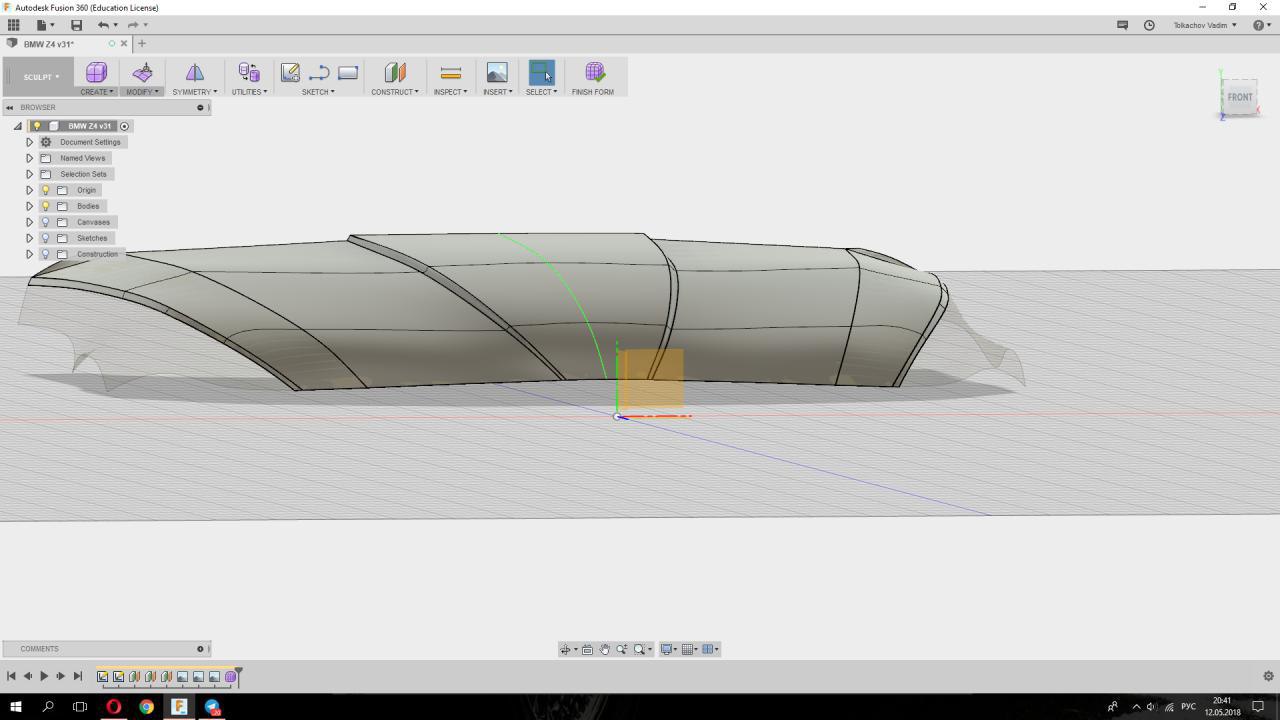Open the SCULPT workspace dropdown
Image resolution: width=1280 pixels, height=720 pixels.
click(40, 77)
